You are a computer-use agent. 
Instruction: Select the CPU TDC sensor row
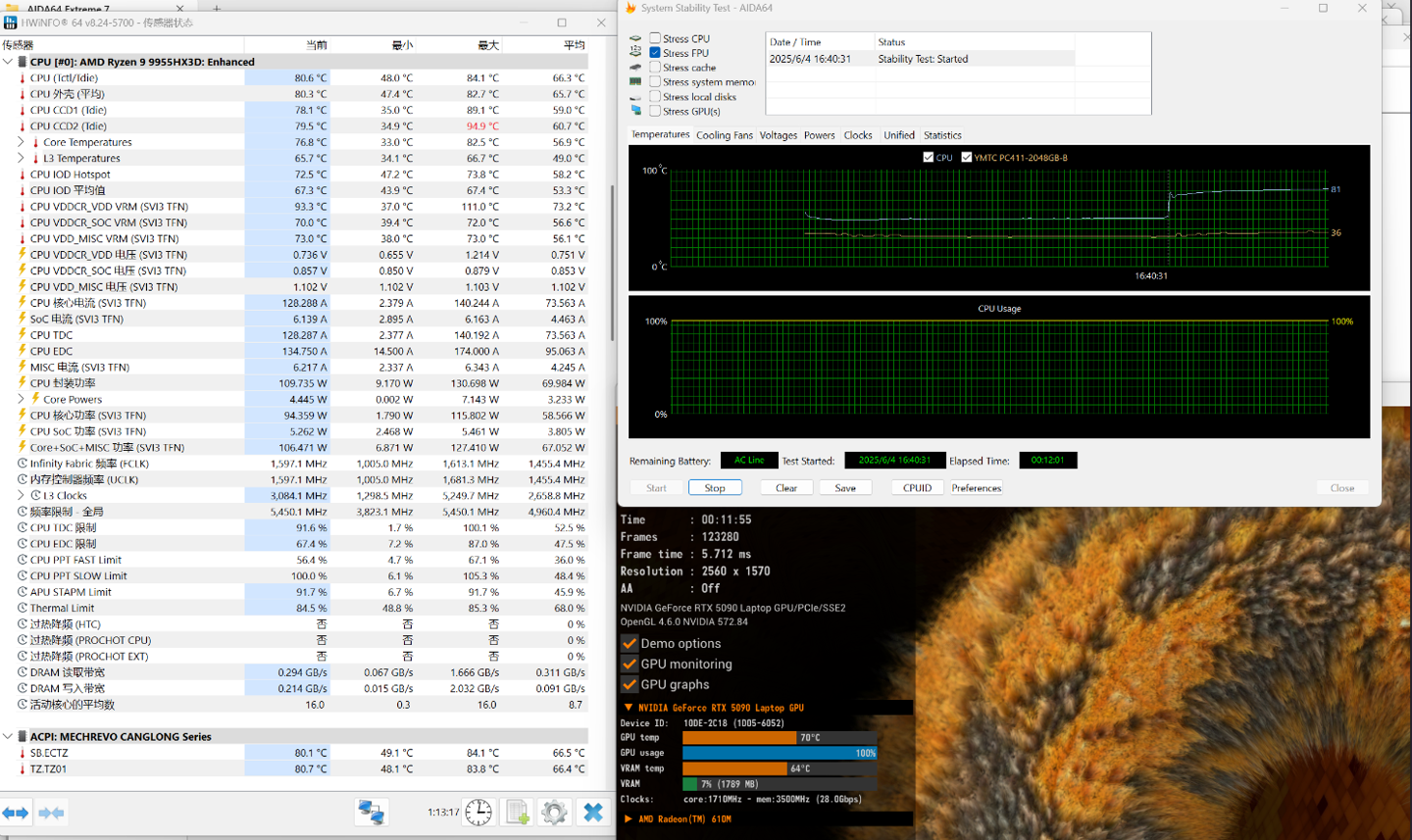pyautogui.click(x=51, y=335)
